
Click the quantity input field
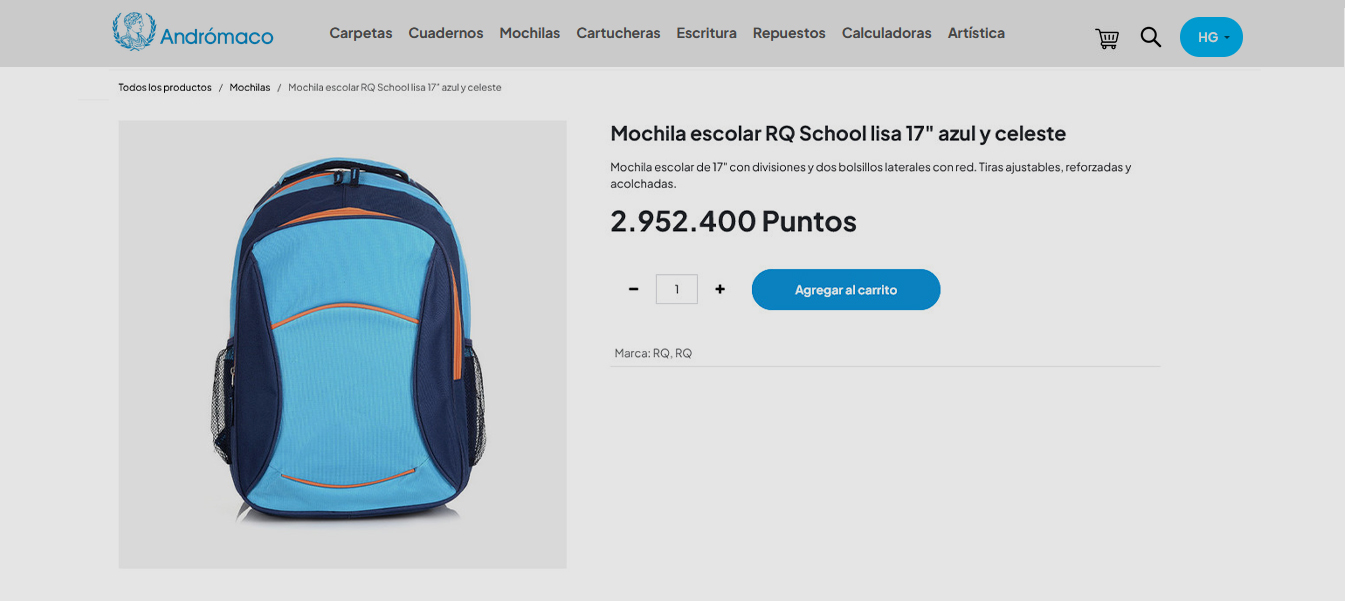[x=677, y=289]
